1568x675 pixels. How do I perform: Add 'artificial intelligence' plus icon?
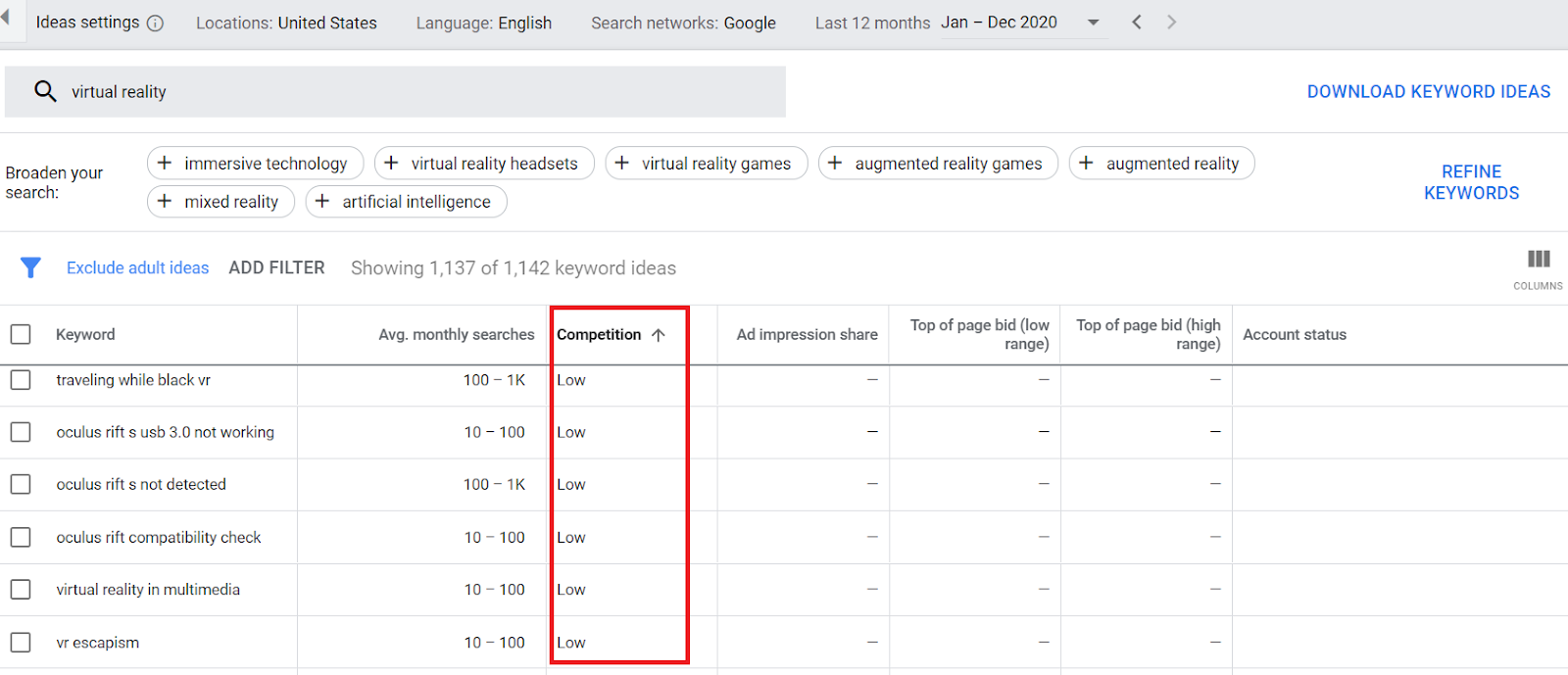pyautogui.click(x=321, y=201)
